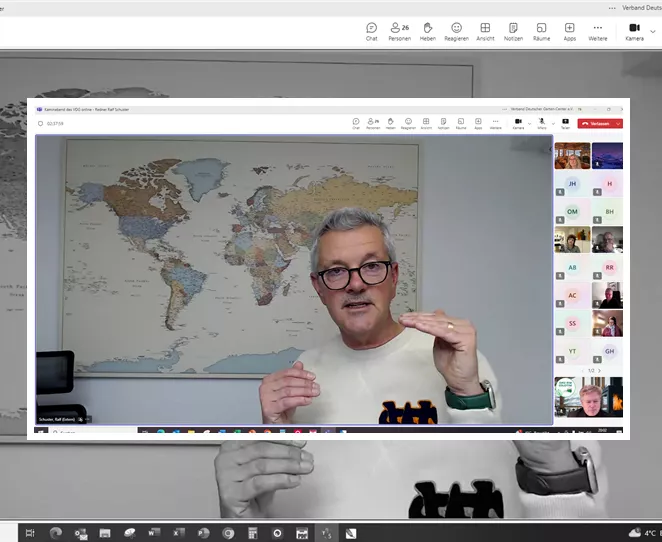Click Notizen icon in the shared window toolbar
The image size is (662, 542).
click(443, 123)
